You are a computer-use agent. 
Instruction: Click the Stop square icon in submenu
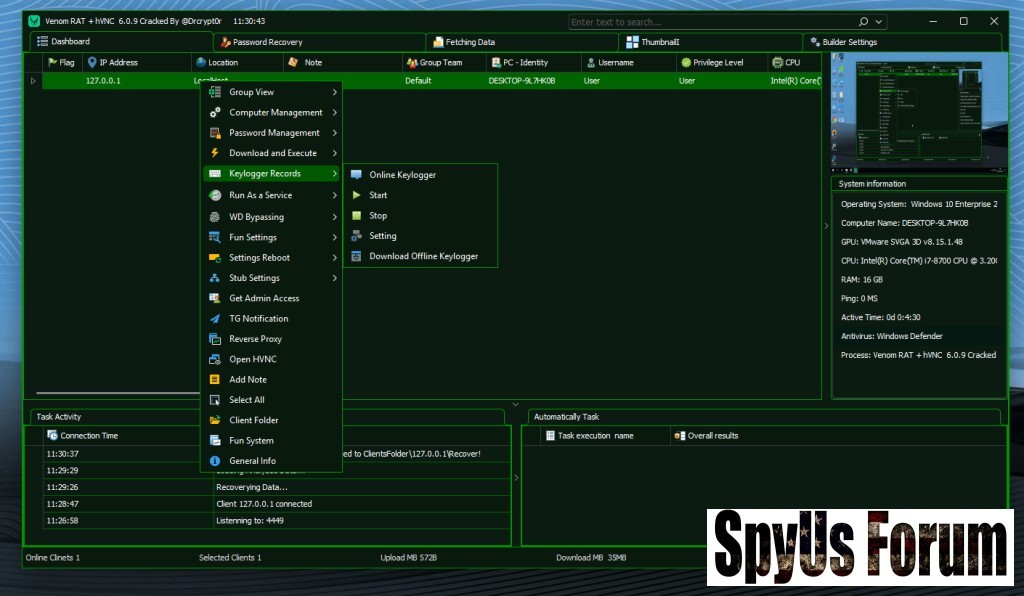(357, 216)
